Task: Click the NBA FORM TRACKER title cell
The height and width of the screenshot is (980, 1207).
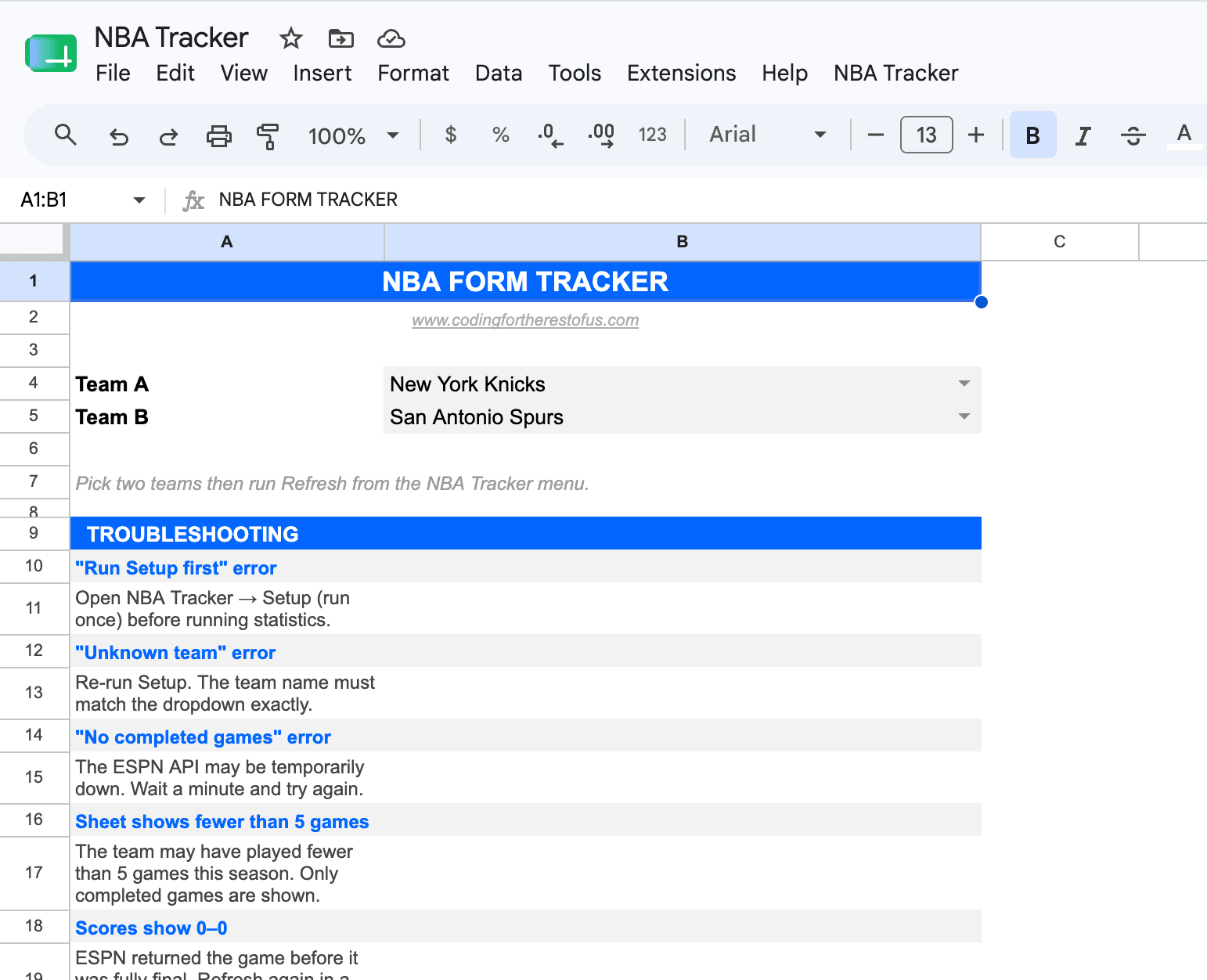Action: [525, 281]
